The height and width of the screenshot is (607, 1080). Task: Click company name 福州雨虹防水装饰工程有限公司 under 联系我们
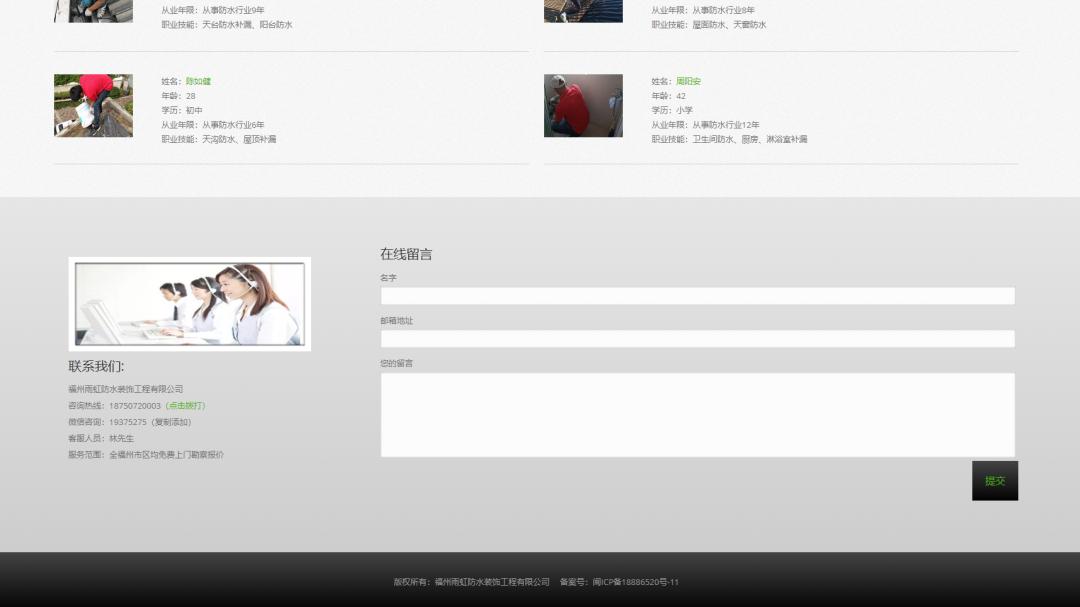pos(126,389)
